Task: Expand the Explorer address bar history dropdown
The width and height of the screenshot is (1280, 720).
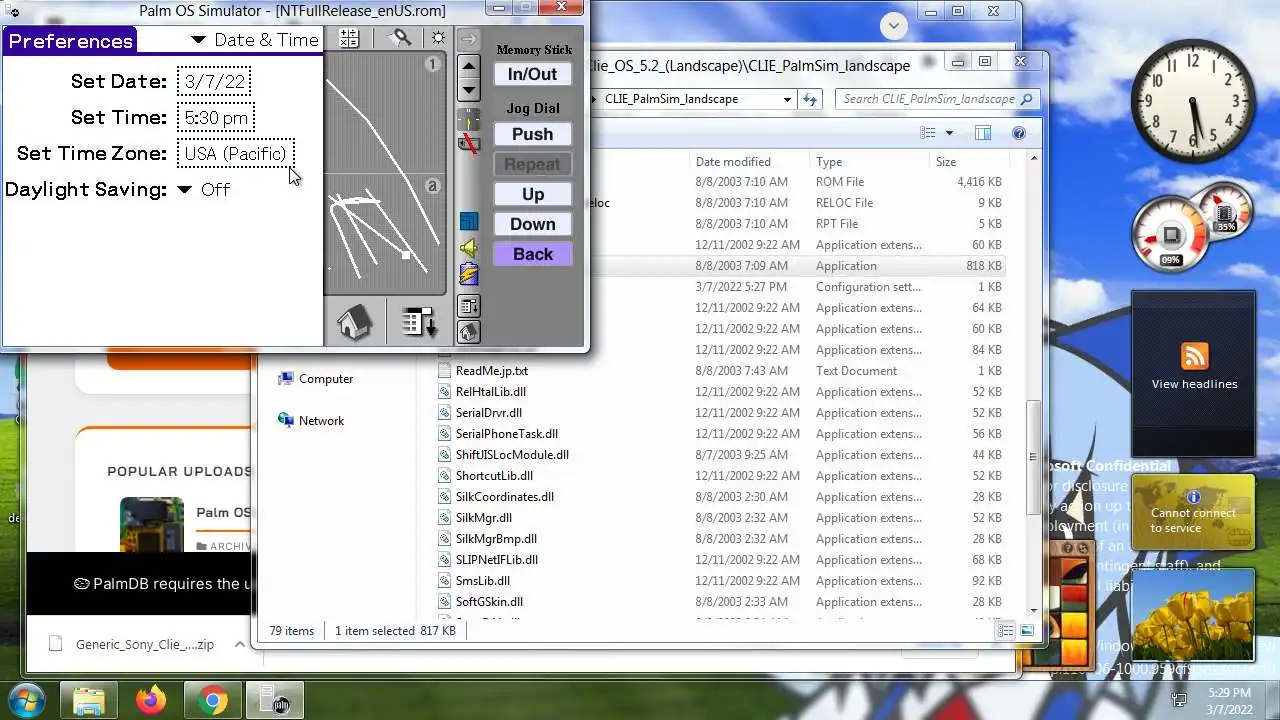Action: coord(788,99)
